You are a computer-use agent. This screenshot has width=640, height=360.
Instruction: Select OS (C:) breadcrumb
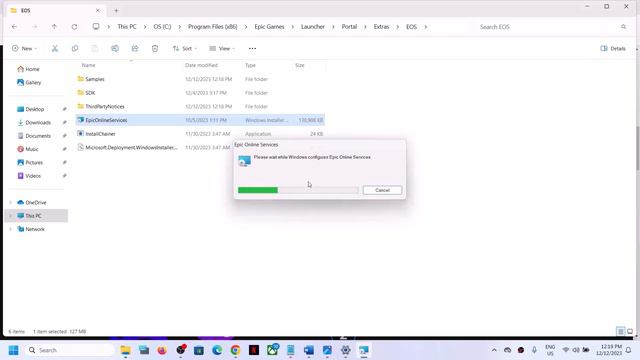pos(162,27)
